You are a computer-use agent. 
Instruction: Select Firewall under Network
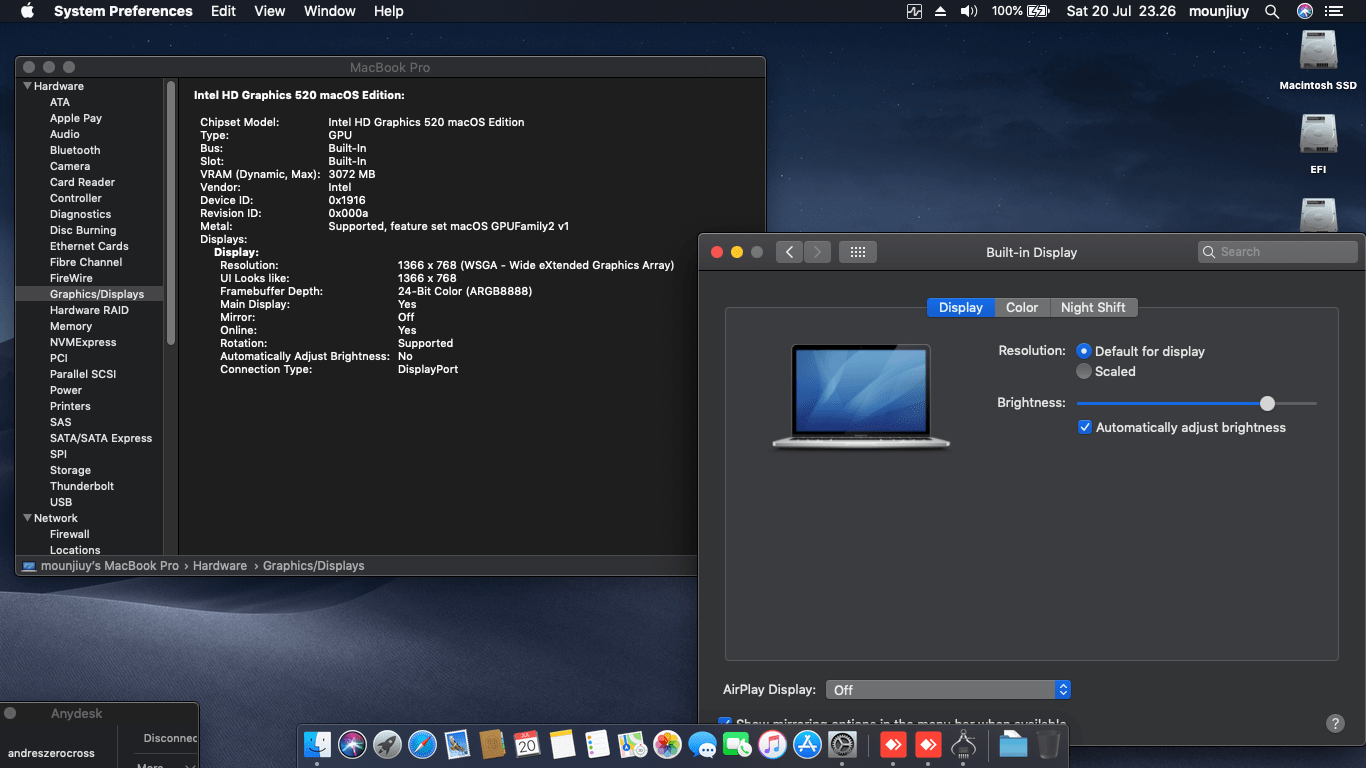coord(70,534)
